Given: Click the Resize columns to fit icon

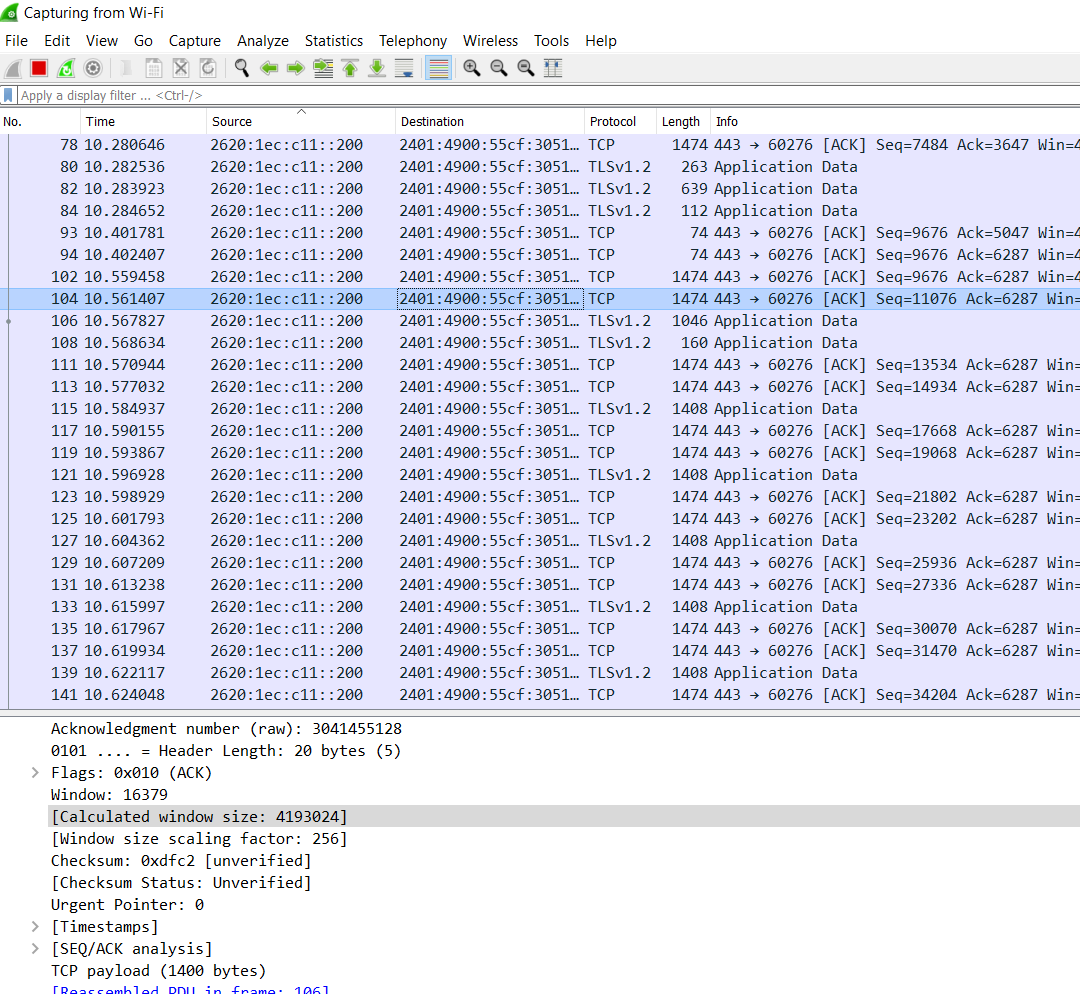Looking at the screenshot, I should (x=553, y=68).
